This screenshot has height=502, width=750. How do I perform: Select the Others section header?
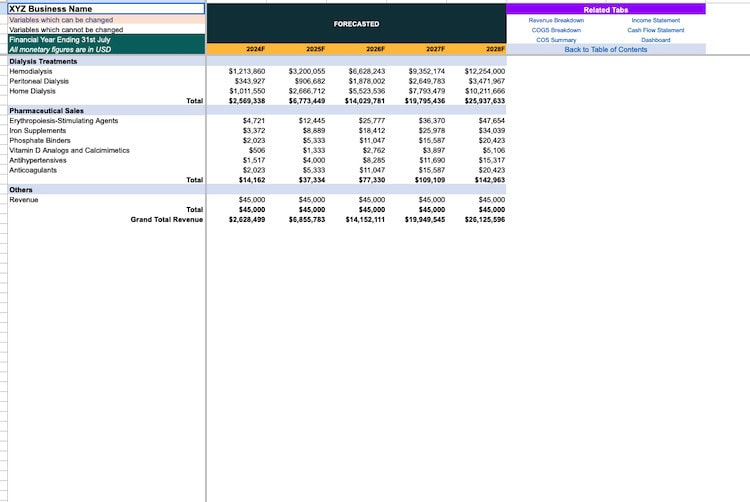pyautogui.click(x=21, y=190)
